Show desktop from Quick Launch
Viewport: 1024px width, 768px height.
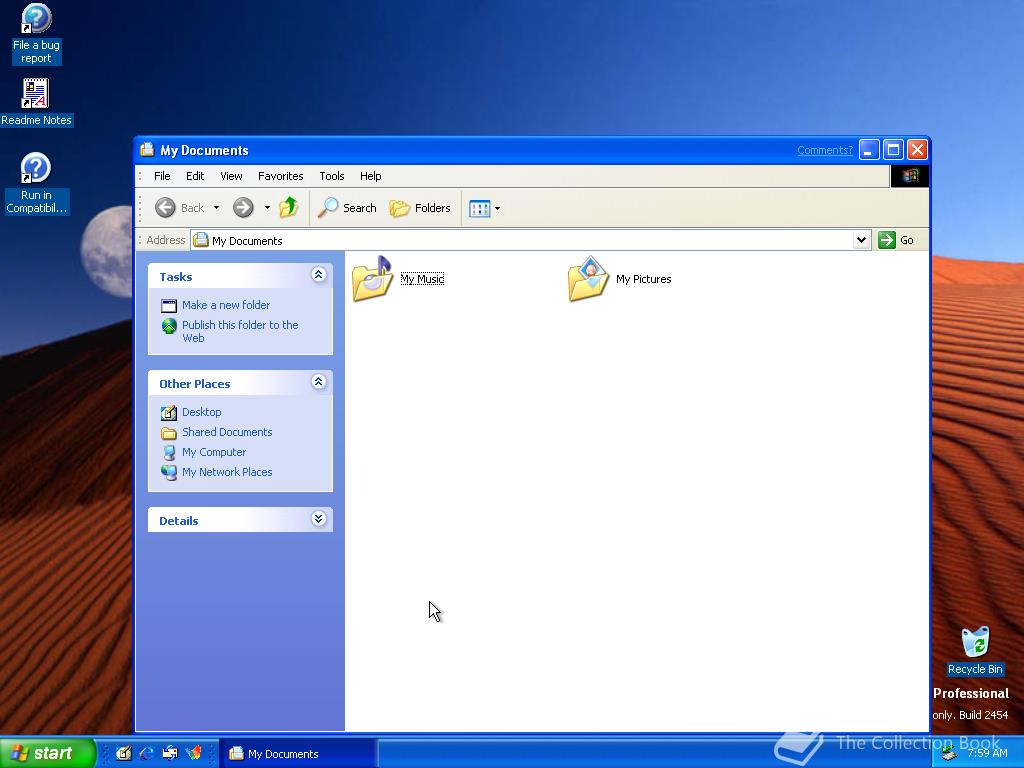(123, 753)
